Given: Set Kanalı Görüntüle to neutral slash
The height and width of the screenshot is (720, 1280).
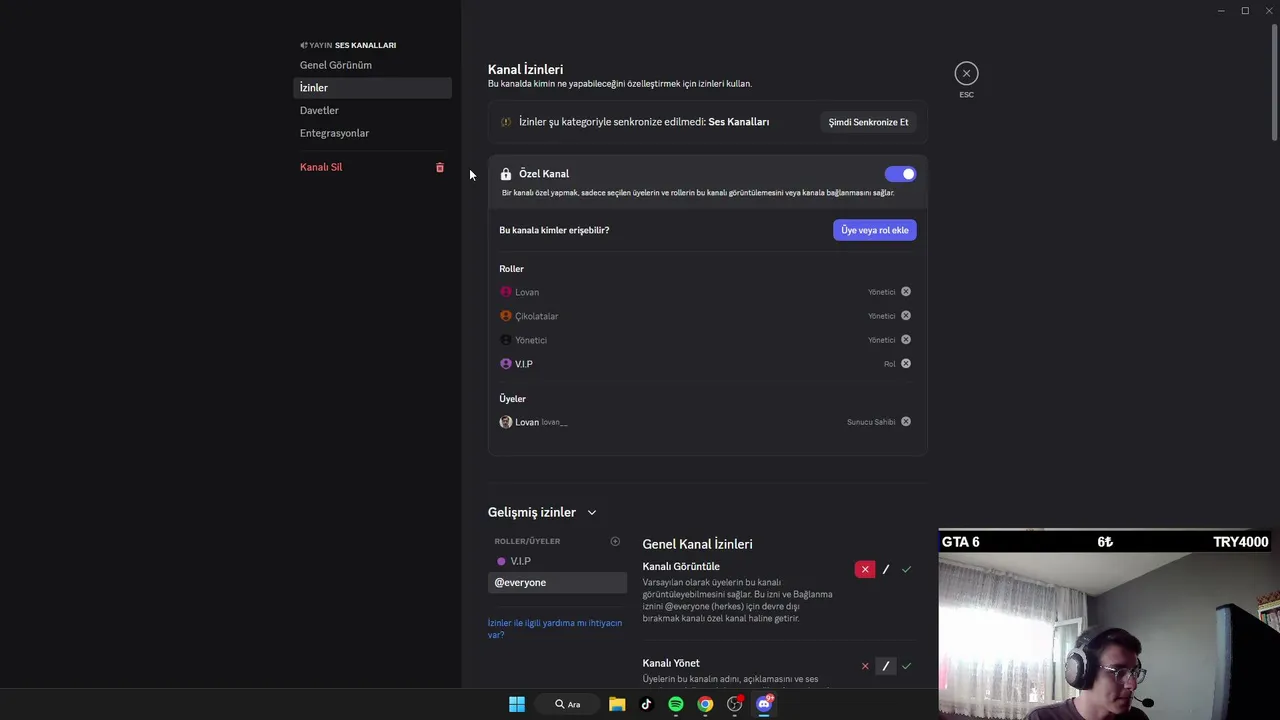Looking at the screenshot, I should click(886, 569).
